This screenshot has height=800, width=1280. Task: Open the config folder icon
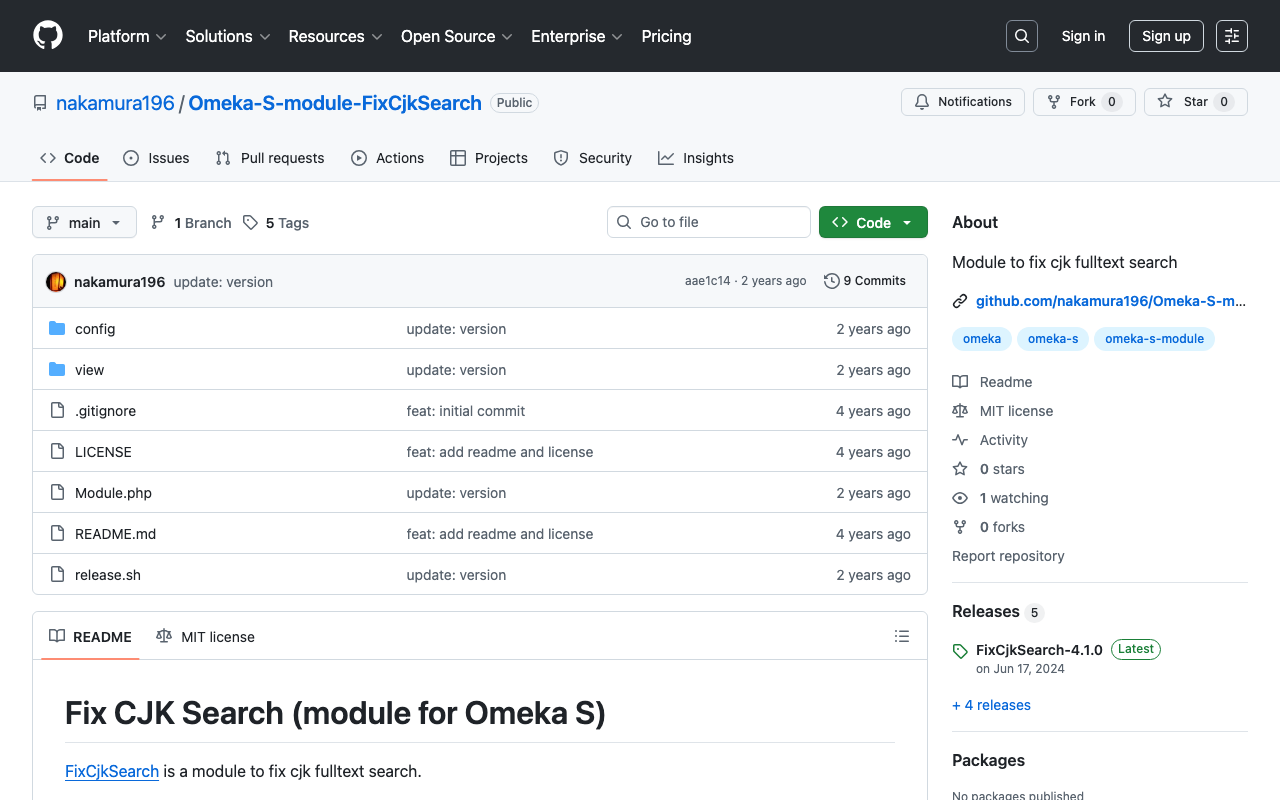click(x=57, y=328)
